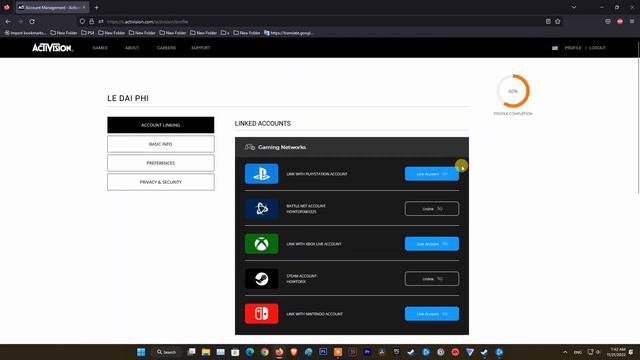Click Link Account for Nintendo

tap(432, 314)
